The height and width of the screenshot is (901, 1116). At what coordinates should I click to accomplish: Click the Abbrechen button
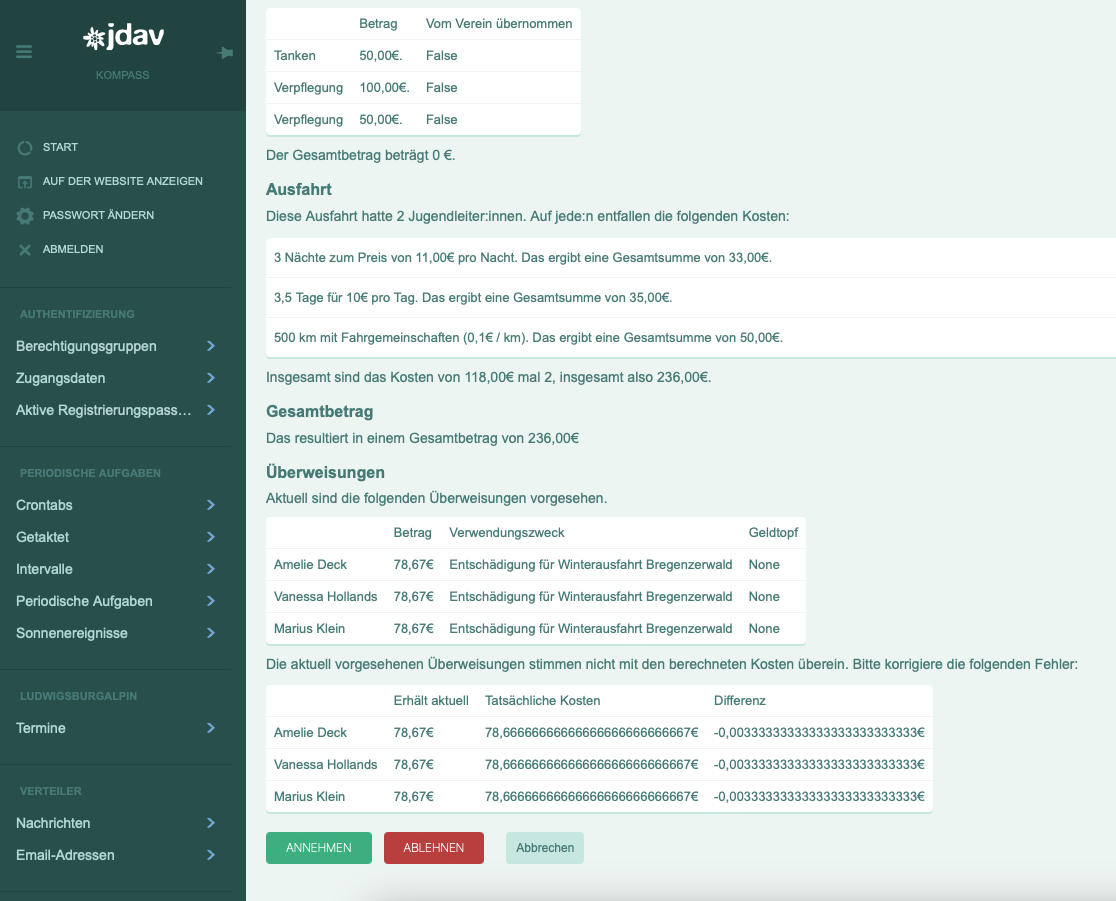544,848
